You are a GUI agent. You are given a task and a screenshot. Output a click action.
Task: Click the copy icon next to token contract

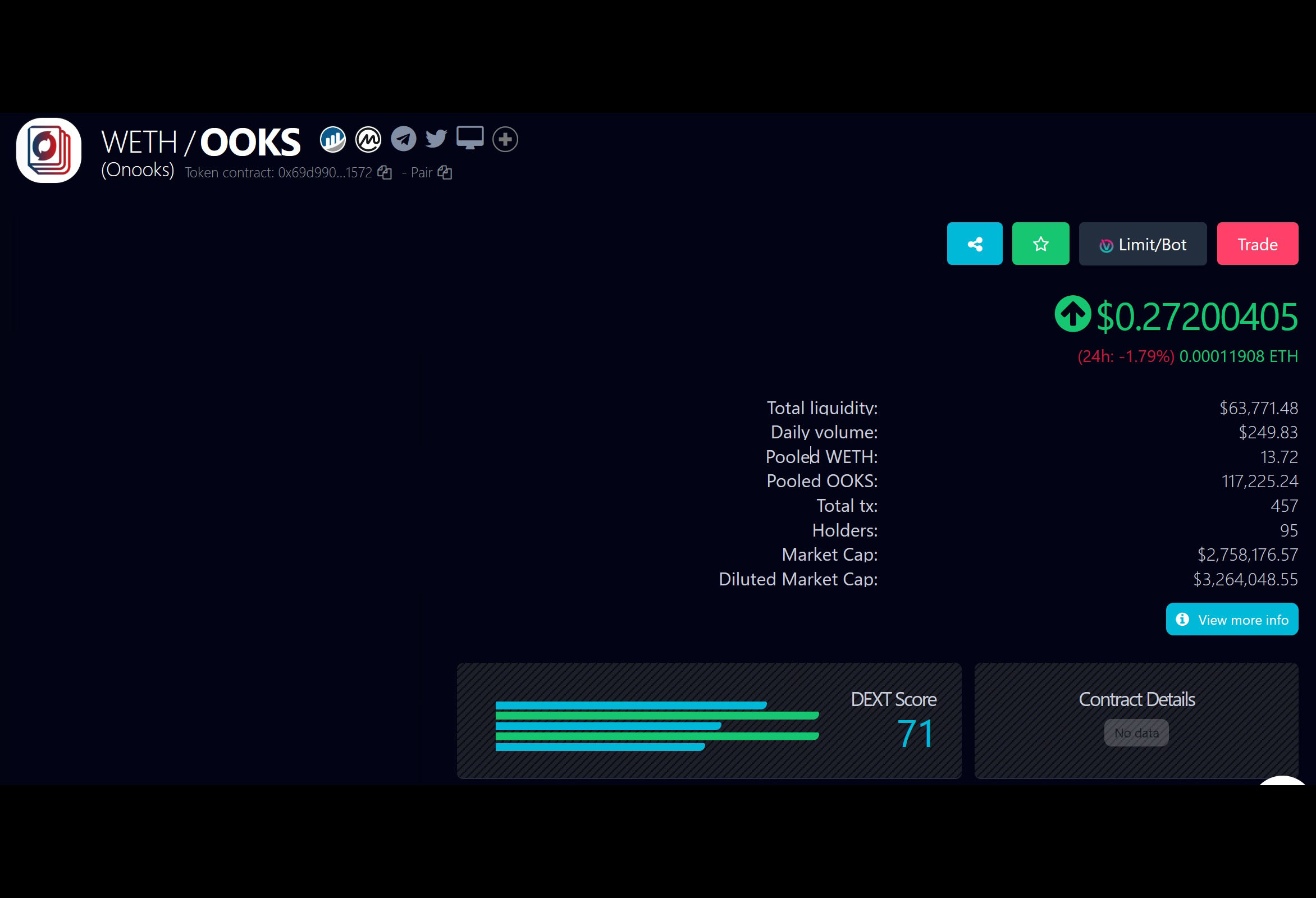[385, 172]
